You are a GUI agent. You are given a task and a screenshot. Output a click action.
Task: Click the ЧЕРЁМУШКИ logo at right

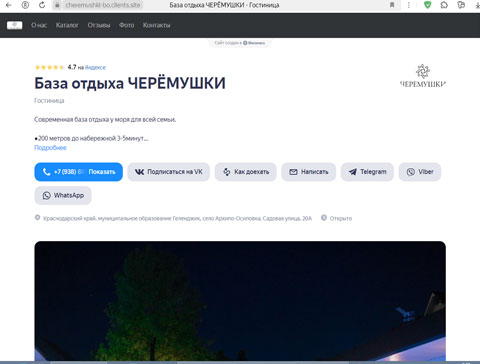click(423, 76)
